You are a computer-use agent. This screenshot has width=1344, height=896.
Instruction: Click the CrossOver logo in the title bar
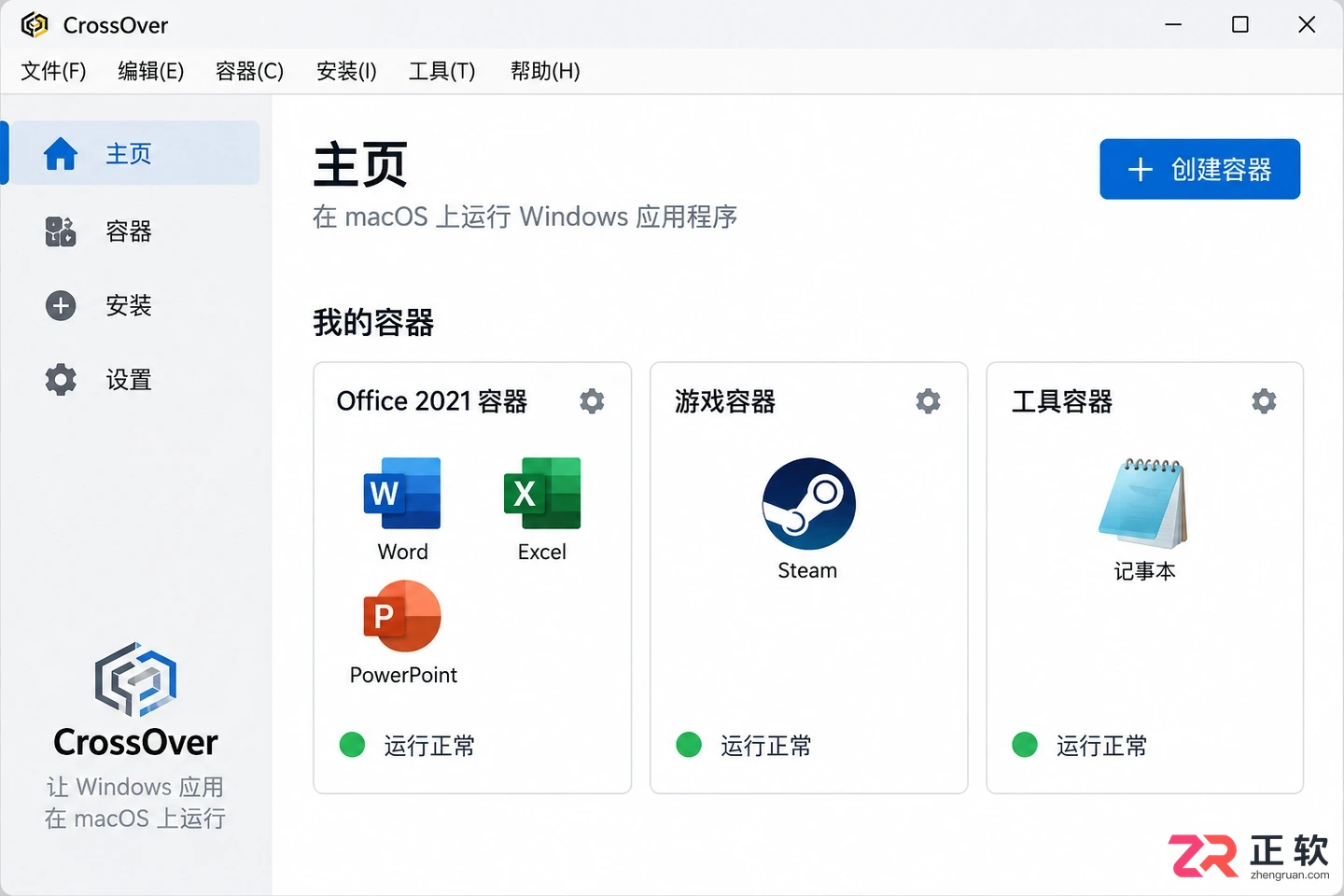(35, 24)
